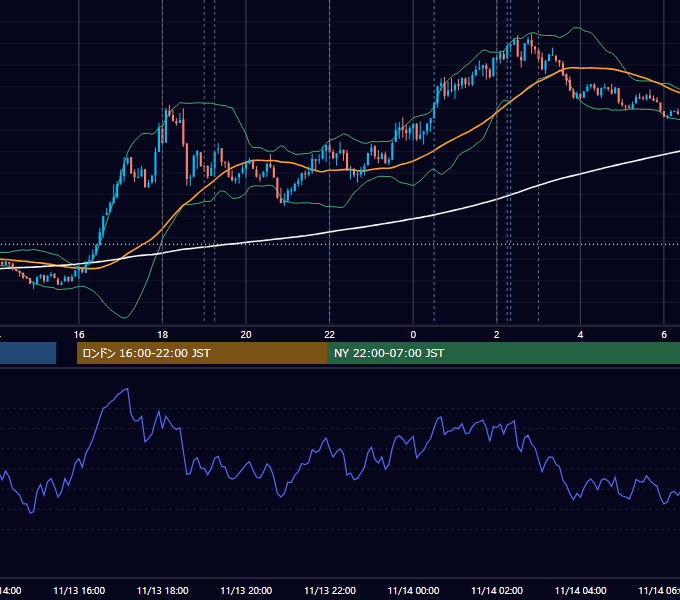
Task: Click the 0 hour label on upper axis
Action: 413,335
